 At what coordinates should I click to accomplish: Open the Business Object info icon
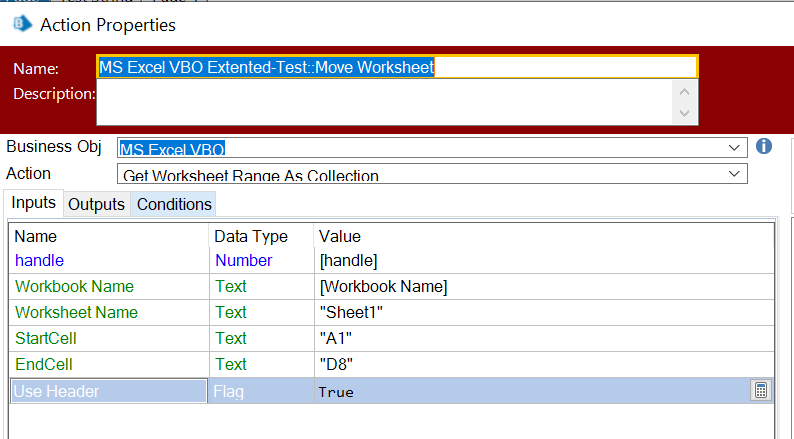tap(764, 146)
